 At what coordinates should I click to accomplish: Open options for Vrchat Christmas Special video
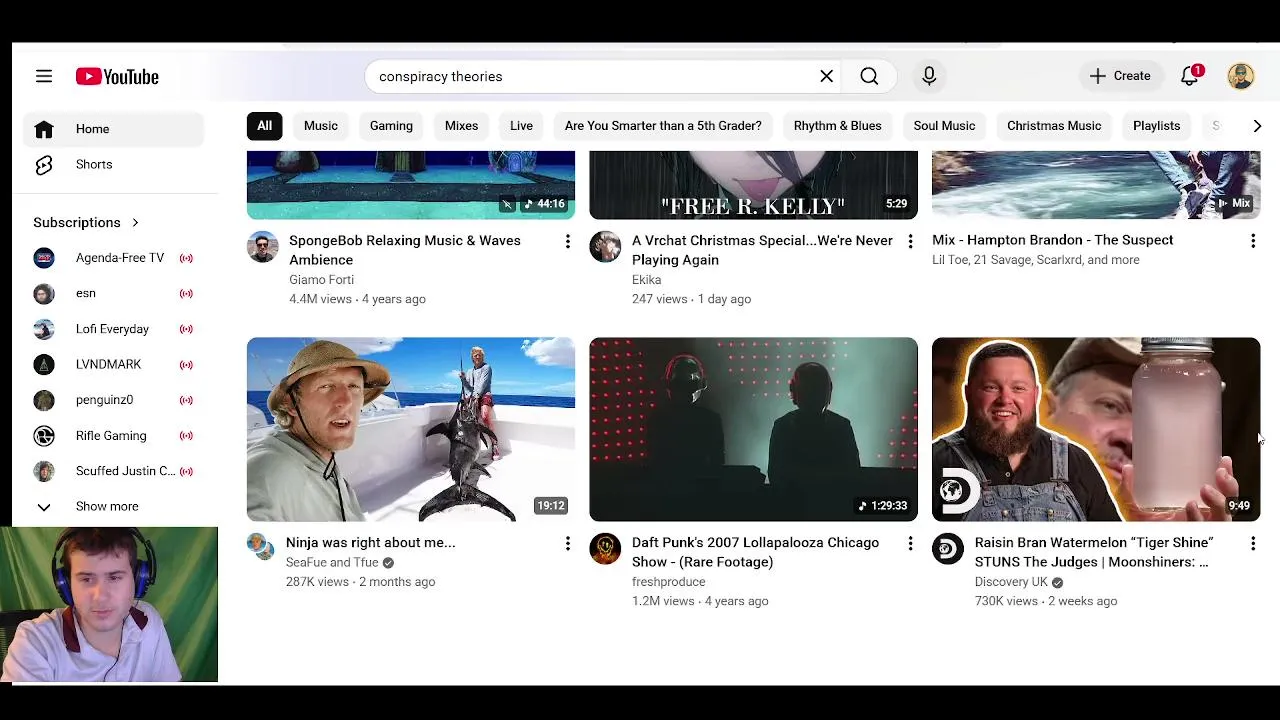pyautogui.click(x=910, y=241)
